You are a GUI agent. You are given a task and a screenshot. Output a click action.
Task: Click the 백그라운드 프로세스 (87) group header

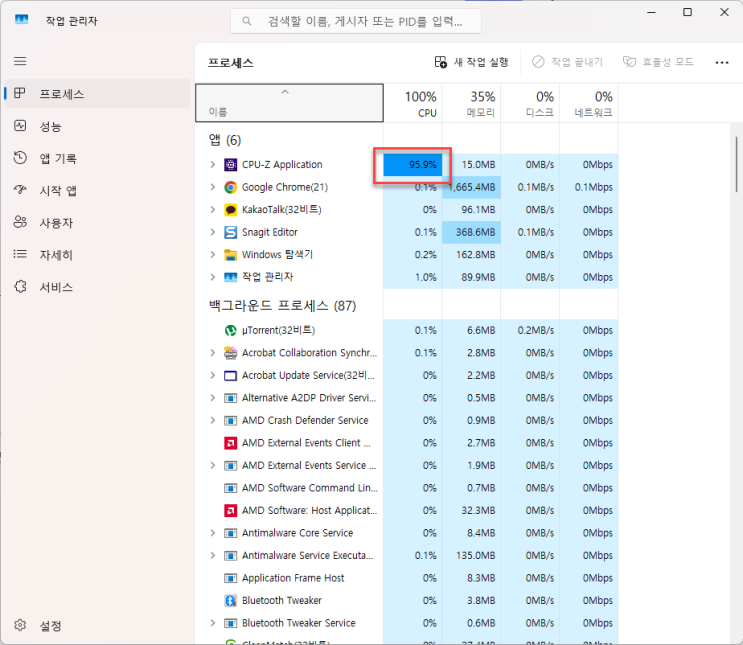282,306
